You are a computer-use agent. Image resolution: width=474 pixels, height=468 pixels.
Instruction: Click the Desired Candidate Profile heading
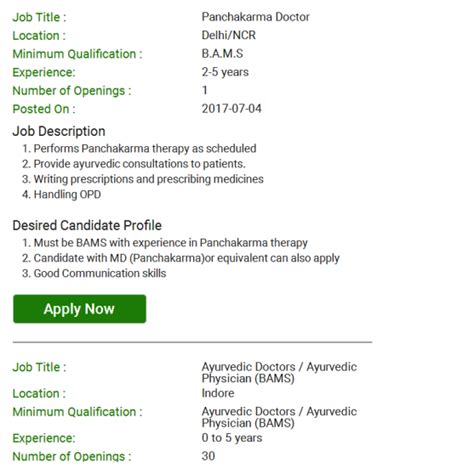pyautogui.click(x=87, y=225)
